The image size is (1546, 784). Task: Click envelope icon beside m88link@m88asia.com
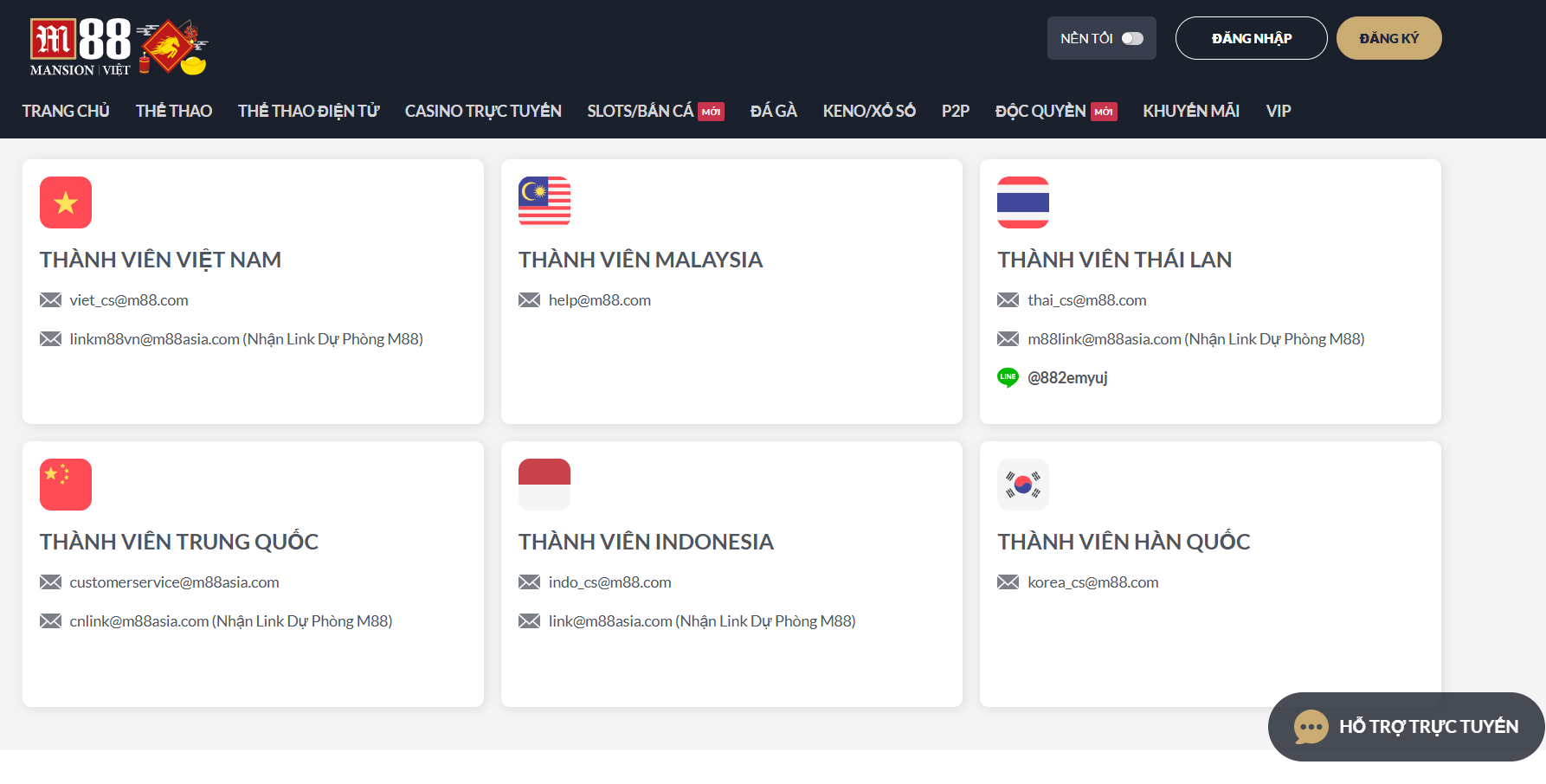click(x=1008, y=339)
